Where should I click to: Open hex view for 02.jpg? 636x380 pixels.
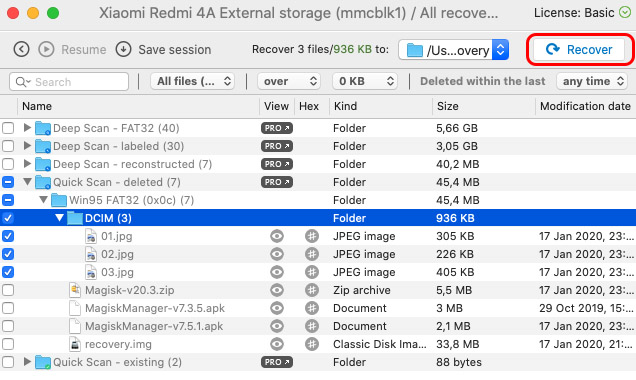click(x=312, y=254)
